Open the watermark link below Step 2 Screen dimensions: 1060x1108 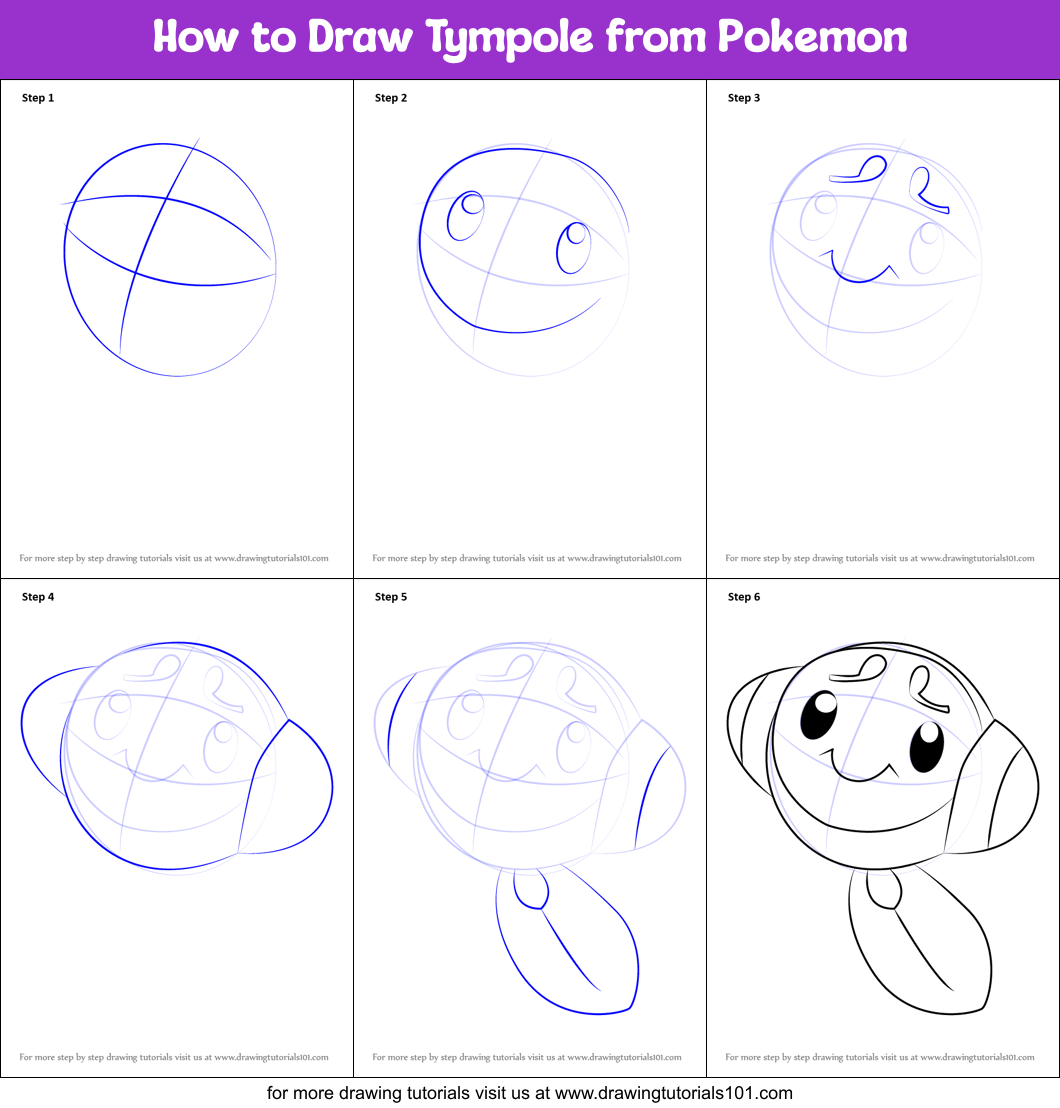point(528,558)
